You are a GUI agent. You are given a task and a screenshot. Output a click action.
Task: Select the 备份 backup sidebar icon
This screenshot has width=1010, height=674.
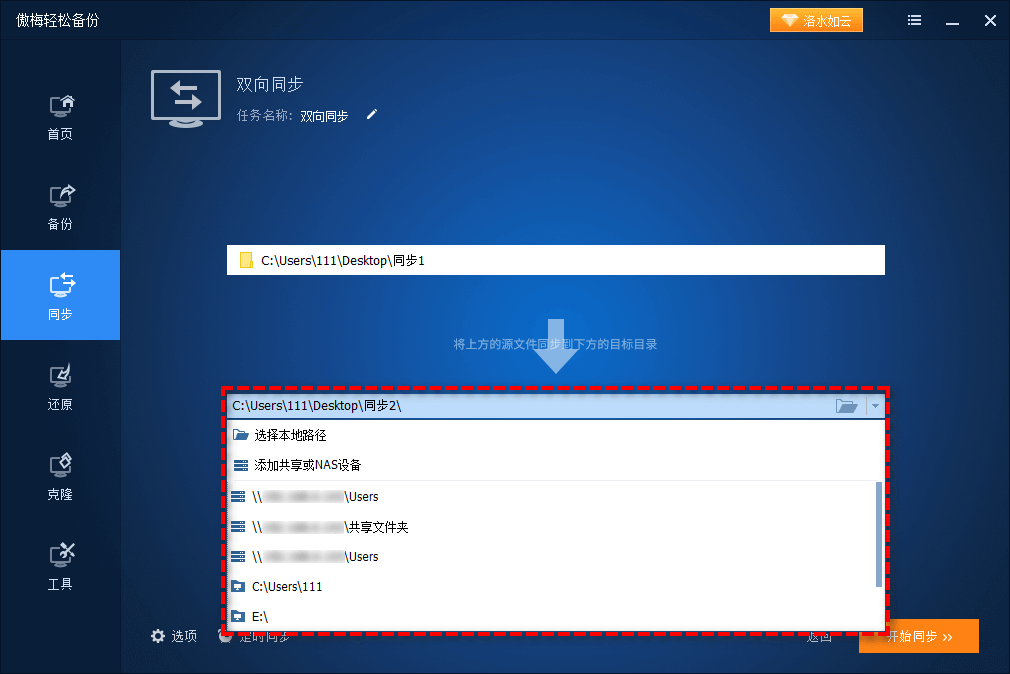[x=59, y=206]
